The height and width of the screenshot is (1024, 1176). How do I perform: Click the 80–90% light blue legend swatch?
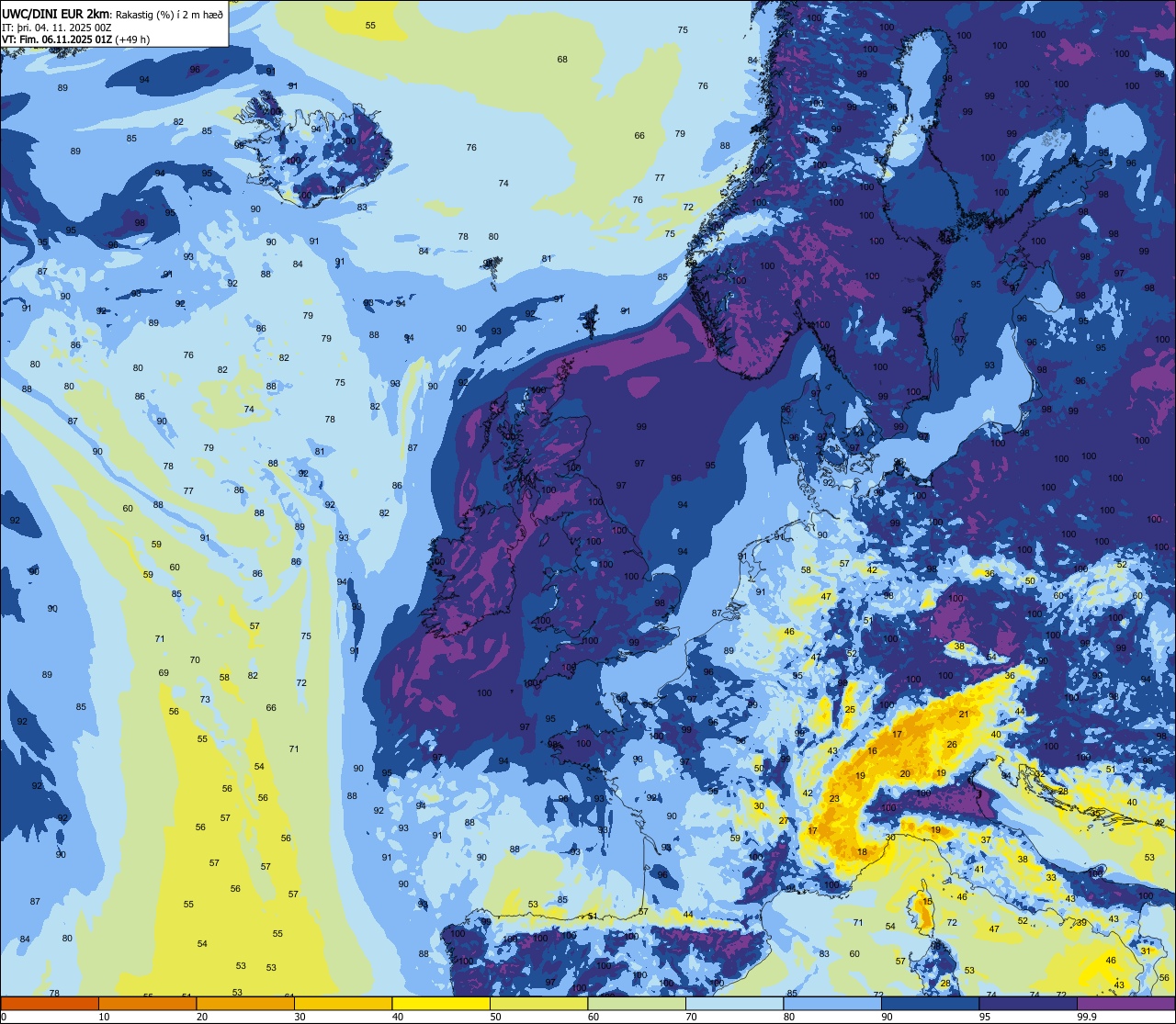click(x=832, y=1003)
